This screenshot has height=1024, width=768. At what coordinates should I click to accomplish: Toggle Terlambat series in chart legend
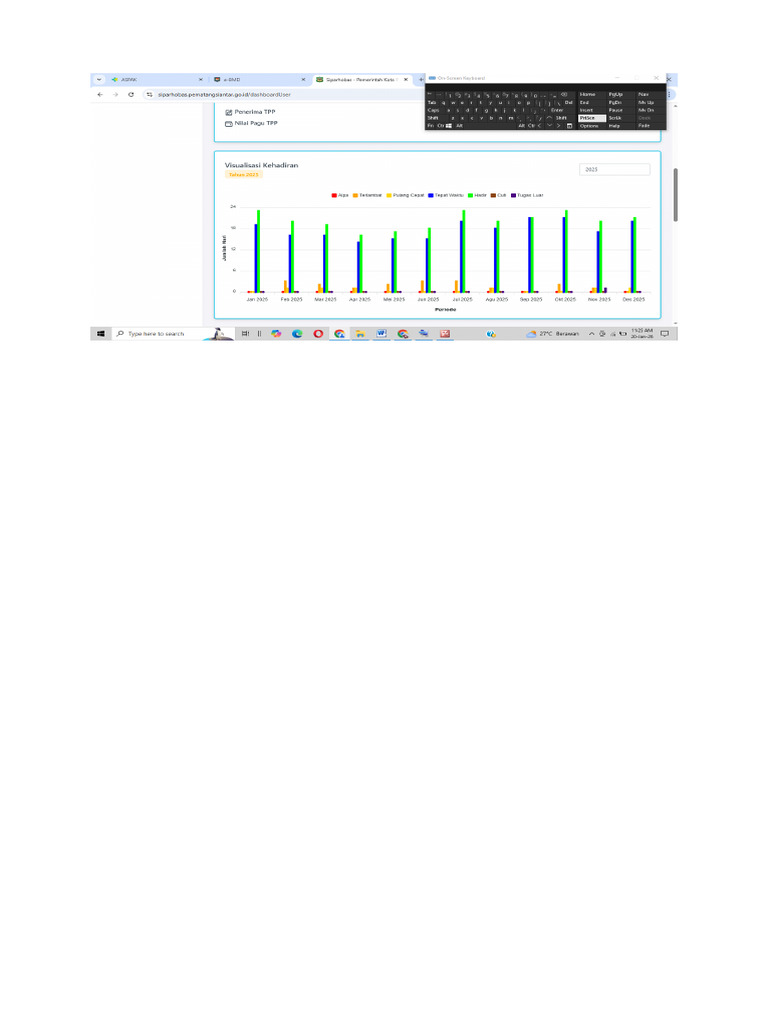point(367,195)
